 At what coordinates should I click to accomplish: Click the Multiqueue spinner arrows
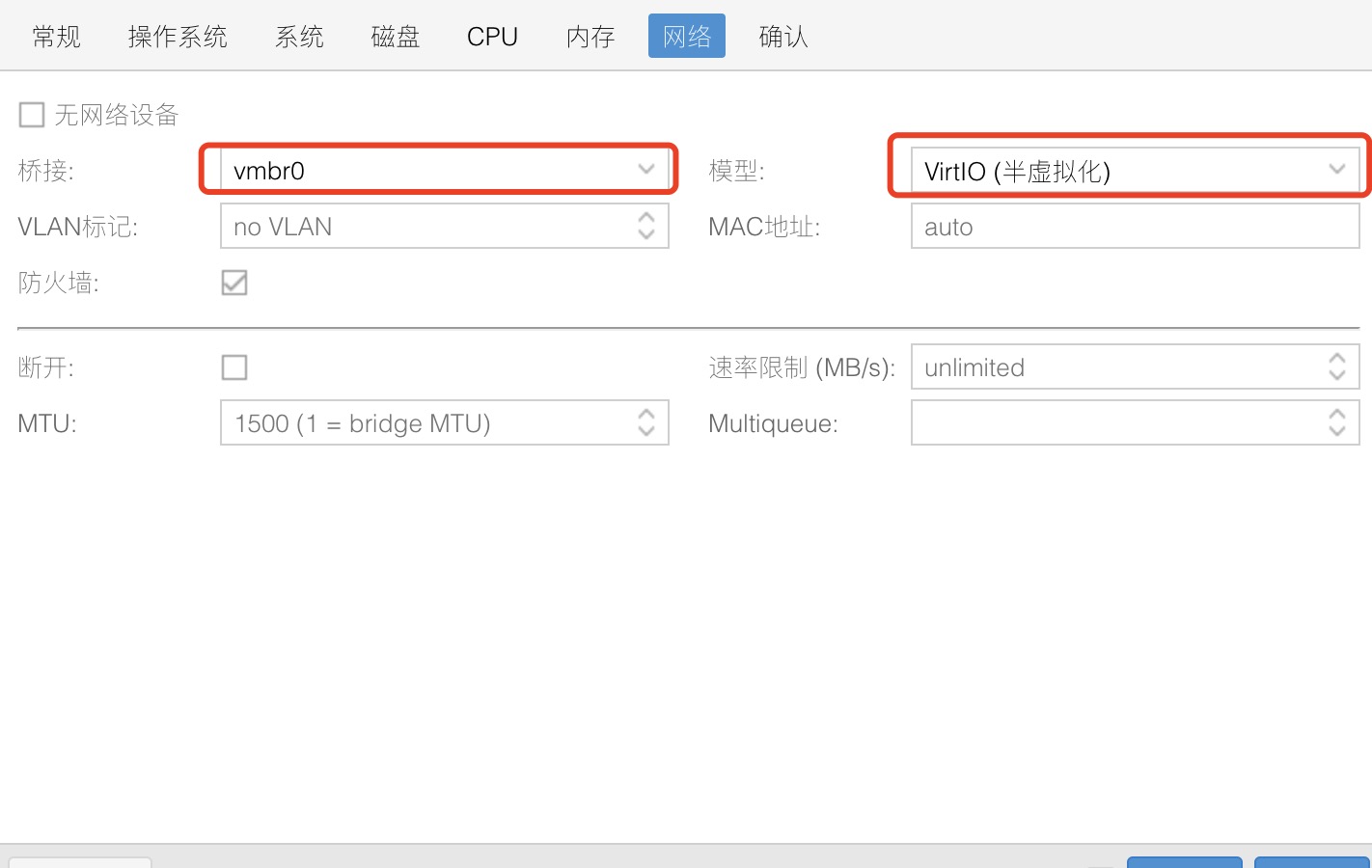click(1336, 422)
